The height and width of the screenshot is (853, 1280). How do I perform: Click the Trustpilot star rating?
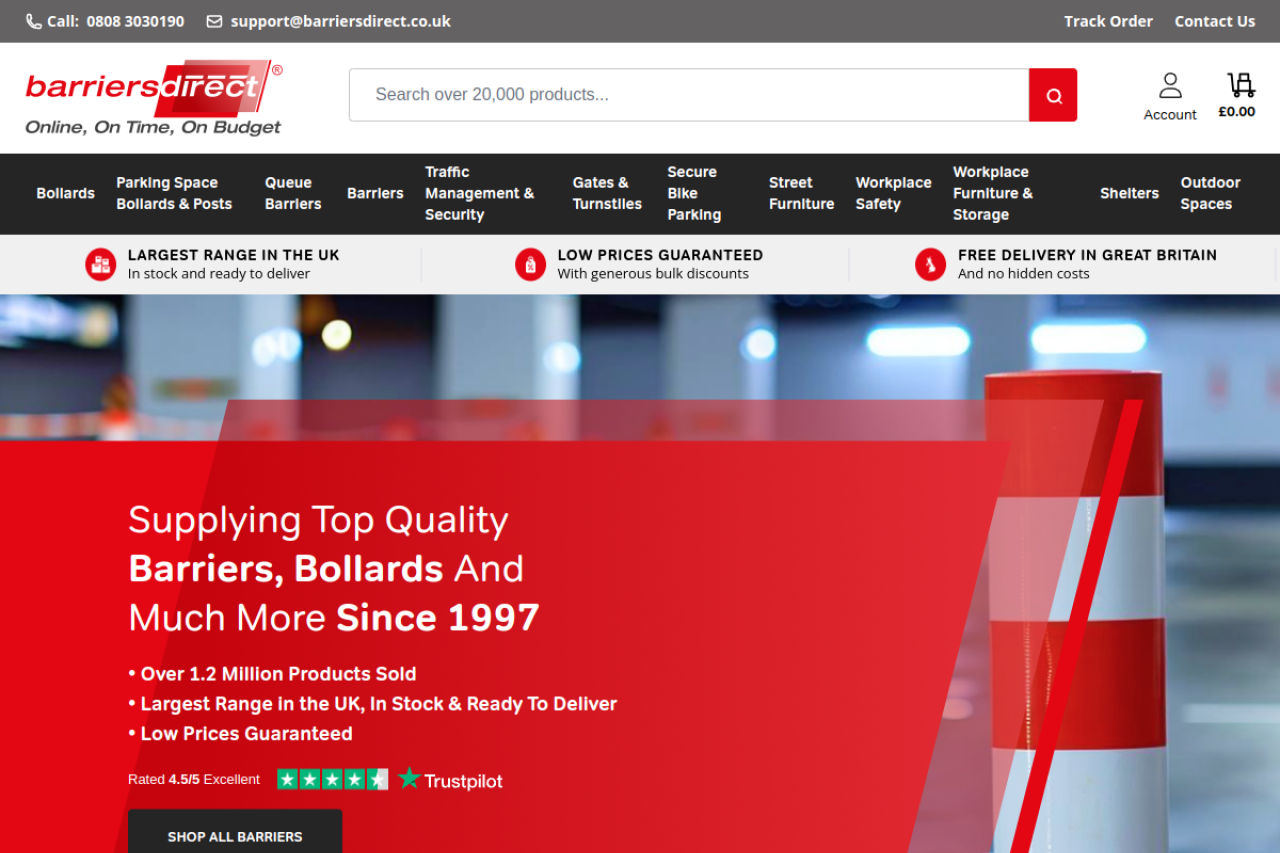[332, 779]
